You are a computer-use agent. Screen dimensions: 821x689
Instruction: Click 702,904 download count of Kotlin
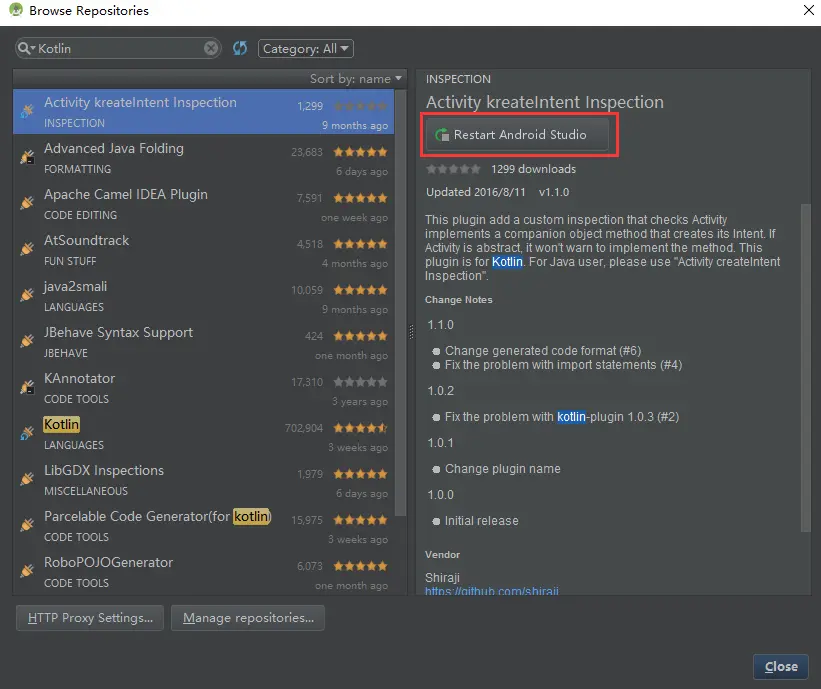click(x=304, y=428)
